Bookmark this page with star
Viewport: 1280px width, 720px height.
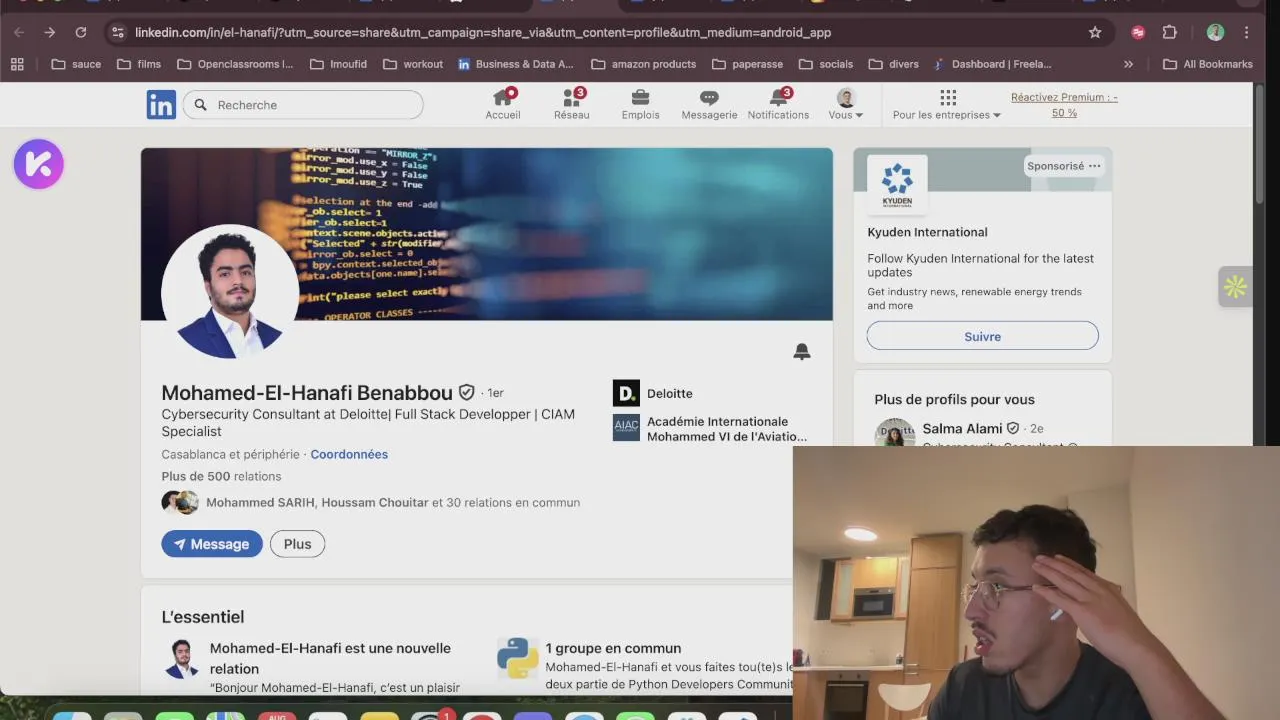(x=1095, y=32)
